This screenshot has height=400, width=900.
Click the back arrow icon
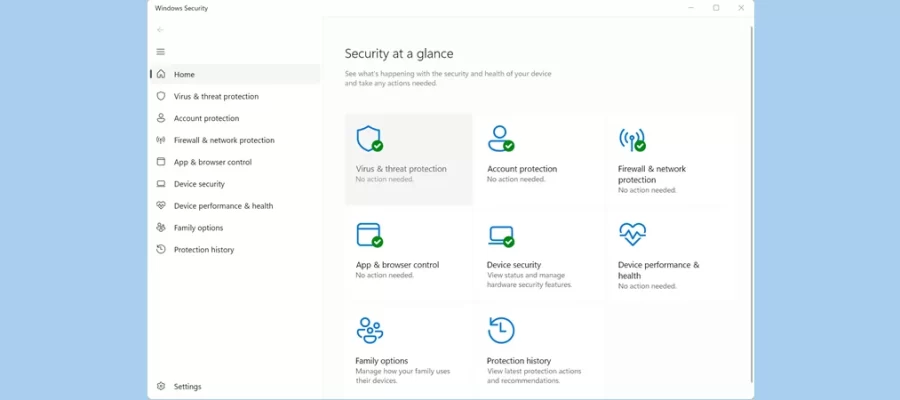[x=160, y=30]
